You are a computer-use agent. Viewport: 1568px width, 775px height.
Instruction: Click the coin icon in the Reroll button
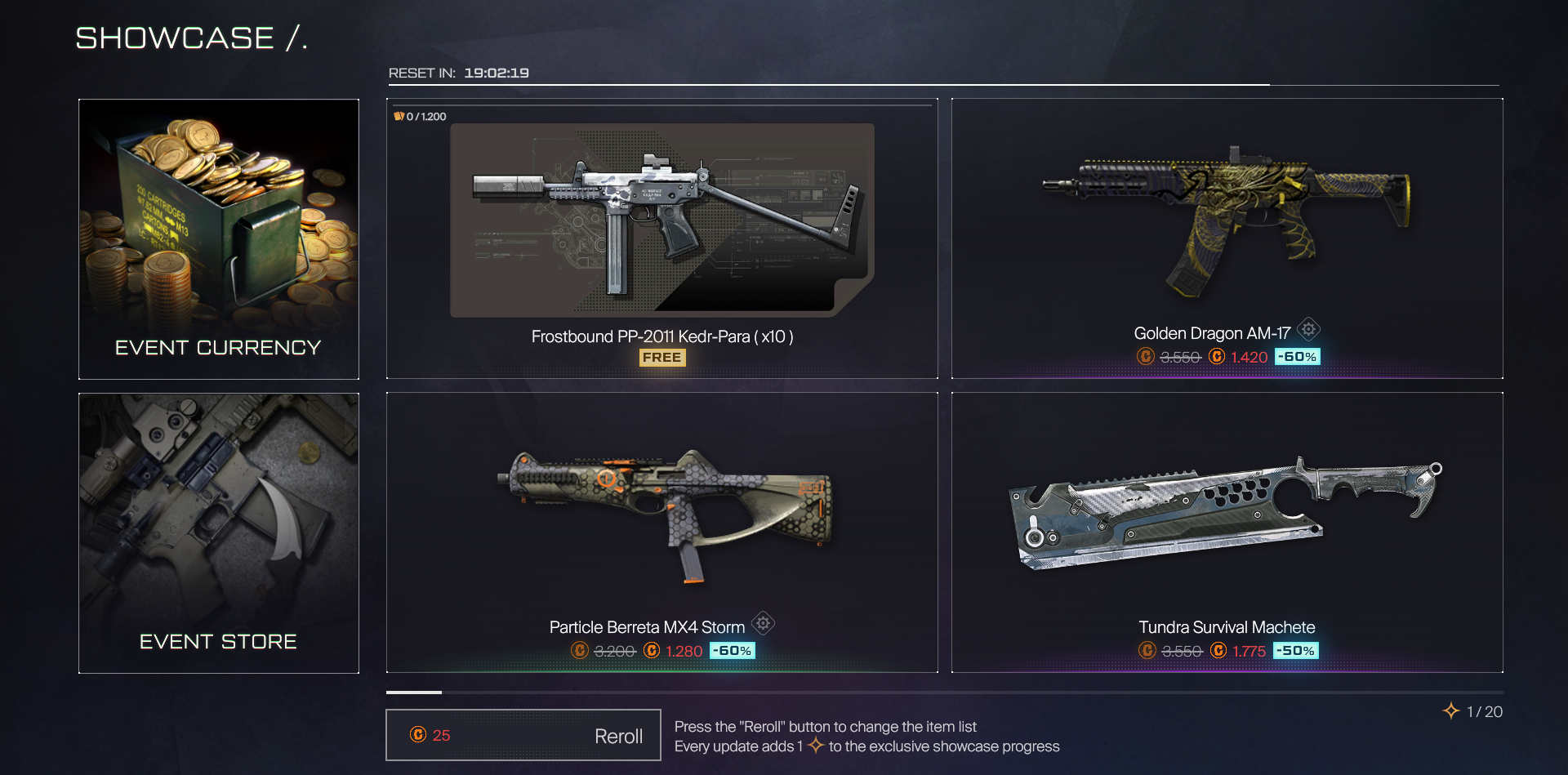pyautogui.click(x=418, y=734)
